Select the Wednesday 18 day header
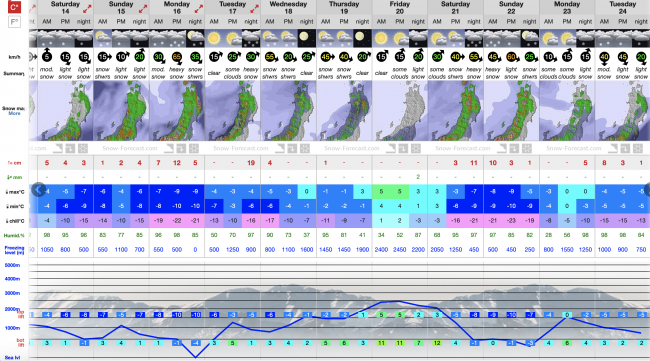The height and width of the screenshot is (361, 650). click(x=288, y=8)
